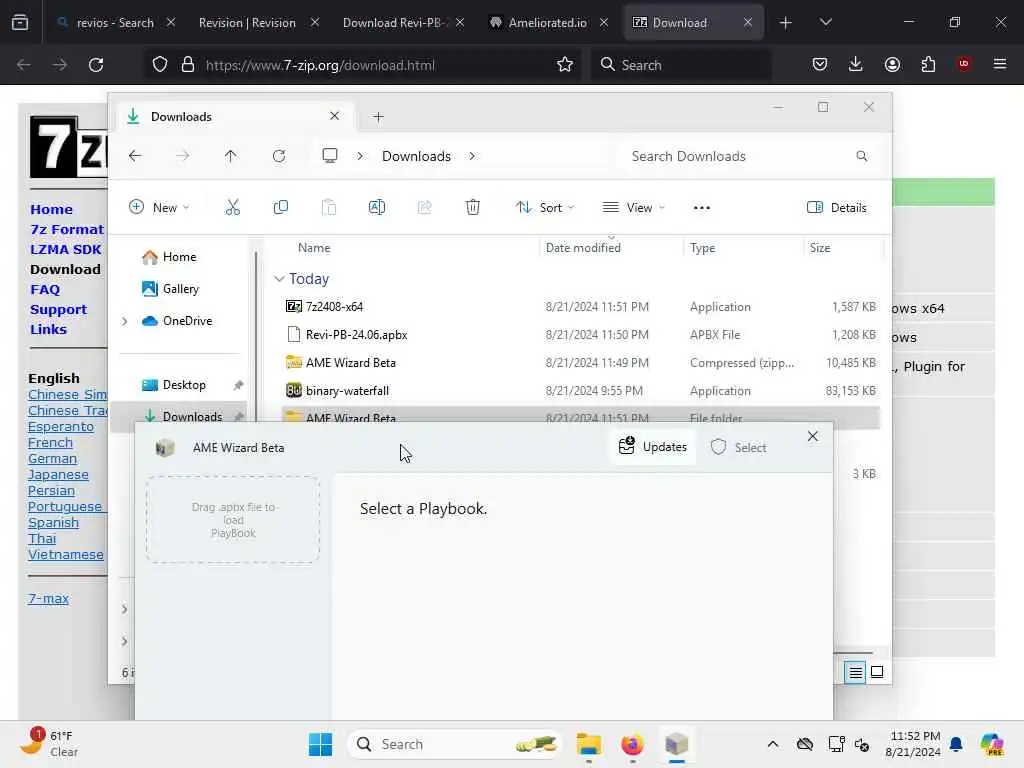Open Firefox list all tabs dropdown
1024x768 pixels.
[x=825, y=22]
